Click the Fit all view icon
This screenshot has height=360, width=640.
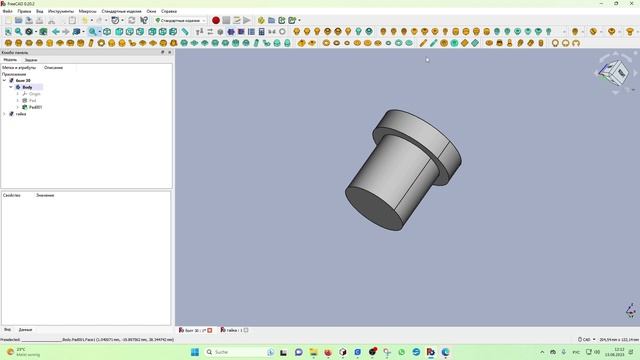[8, 31]
